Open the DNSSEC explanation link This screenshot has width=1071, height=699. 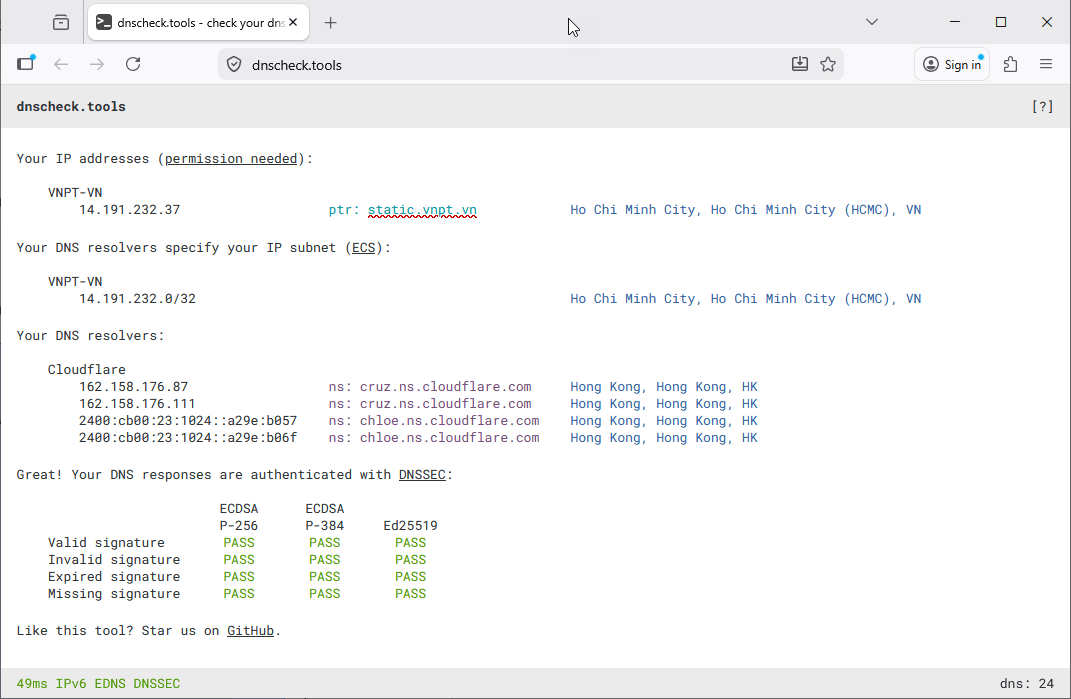pyautogui.click(x=422, y=474)
